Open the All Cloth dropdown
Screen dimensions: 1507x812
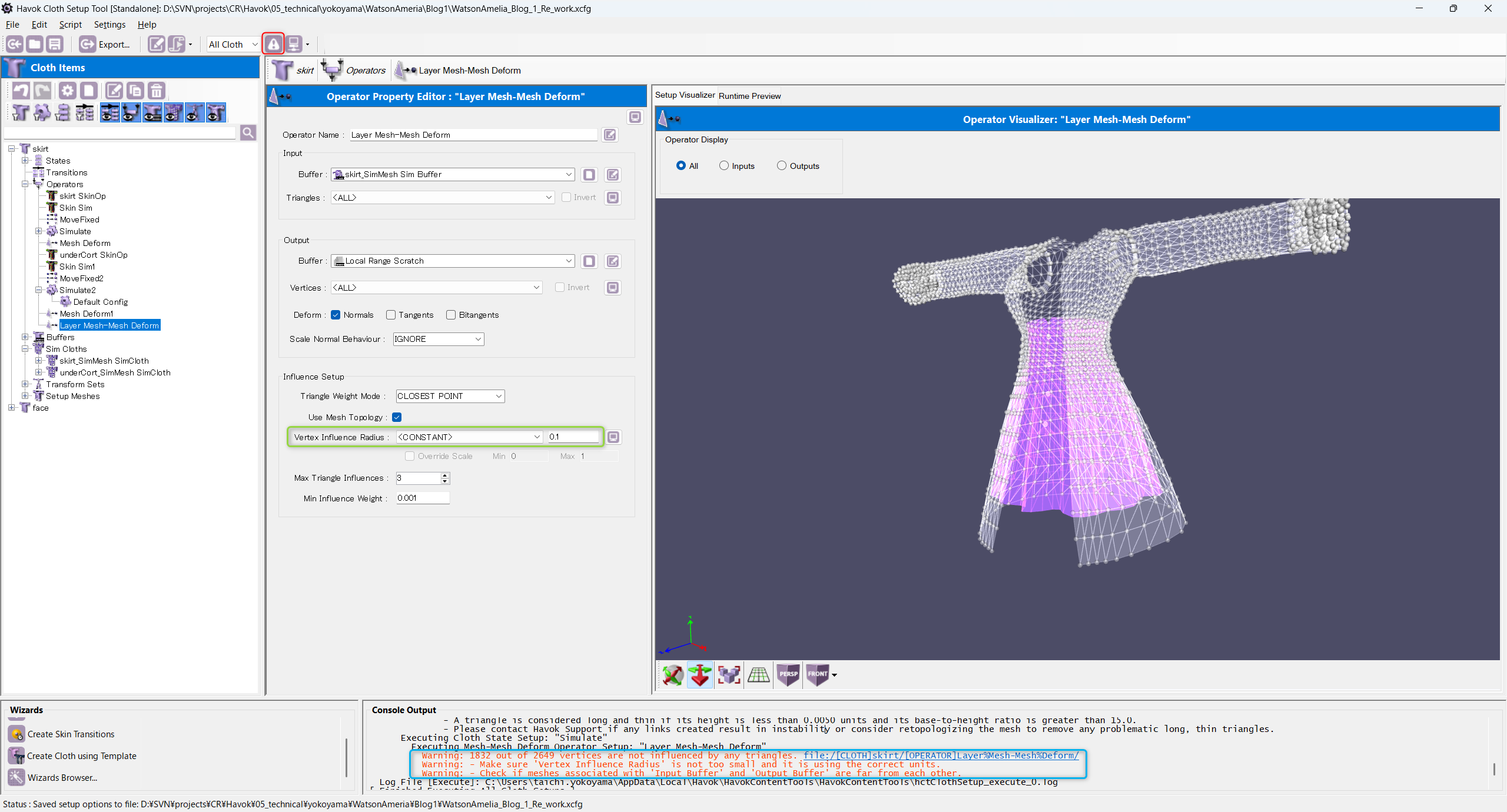(x=233, y=44)
